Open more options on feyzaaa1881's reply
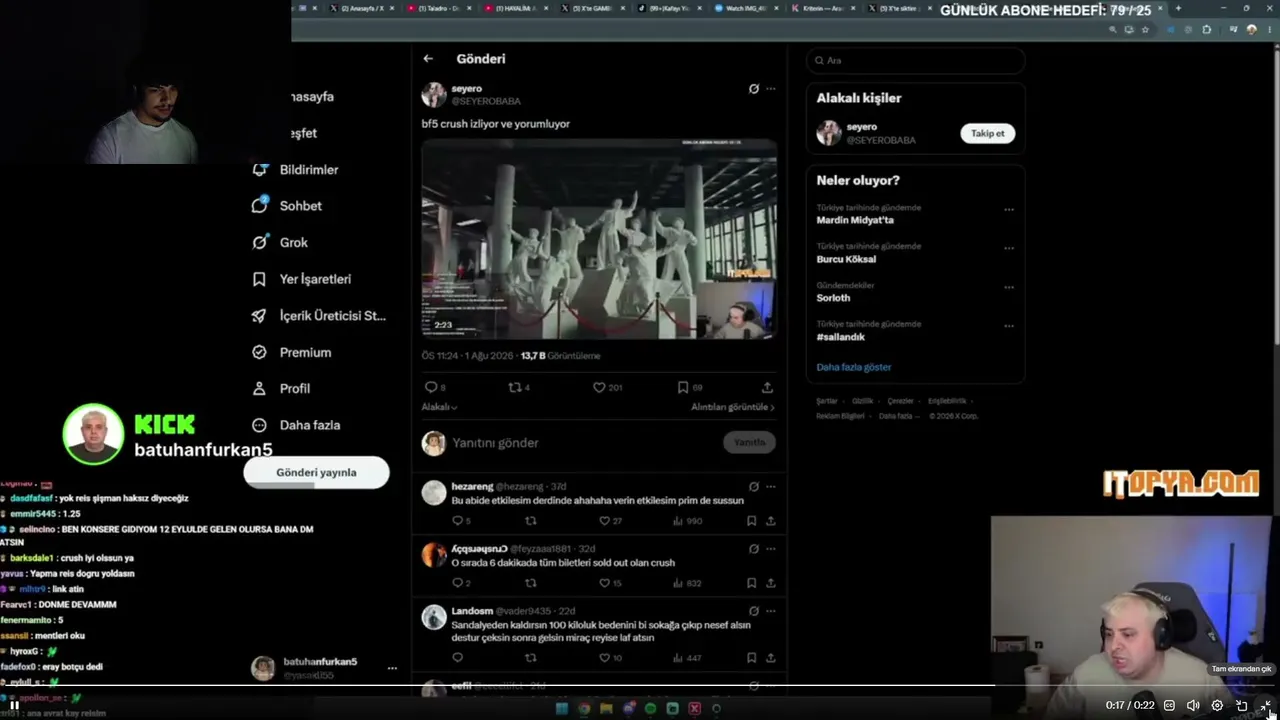Screen dimensions: 1280x720 [771, 548]
